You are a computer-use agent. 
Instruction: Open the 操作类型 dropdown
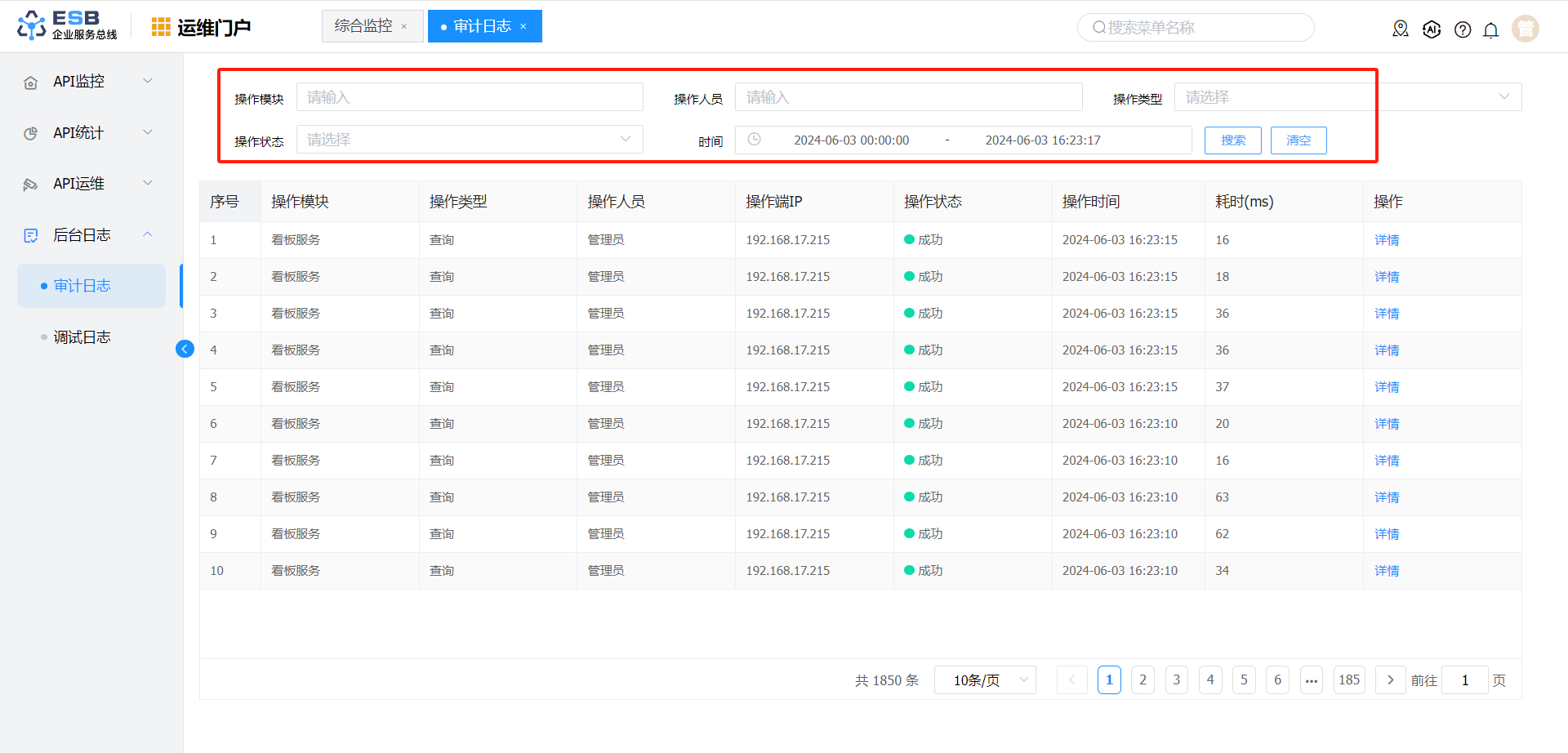[1347, 97]
